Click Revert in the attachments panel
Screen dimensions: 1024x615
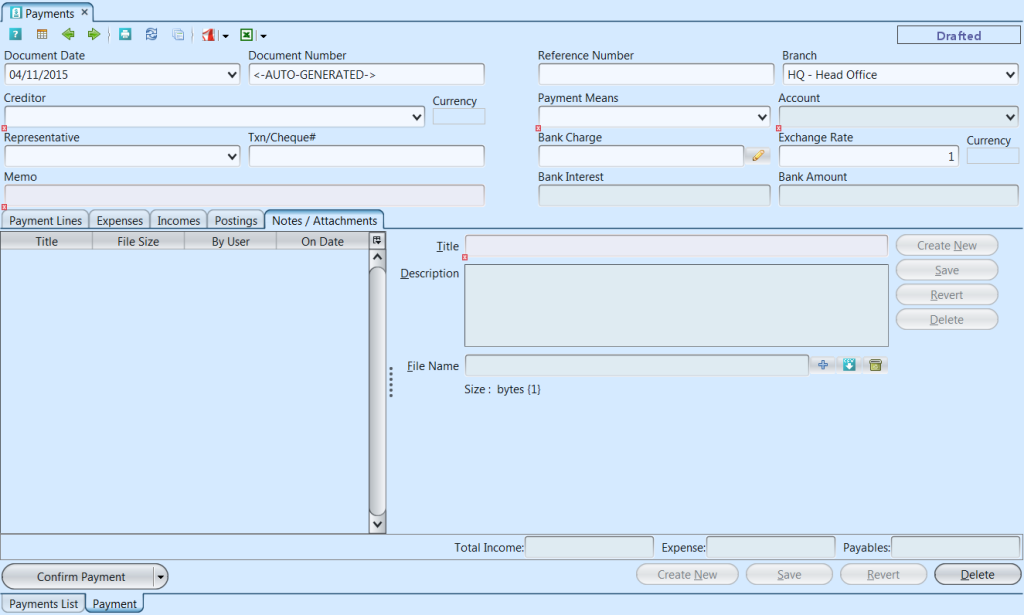coord(947,295)
